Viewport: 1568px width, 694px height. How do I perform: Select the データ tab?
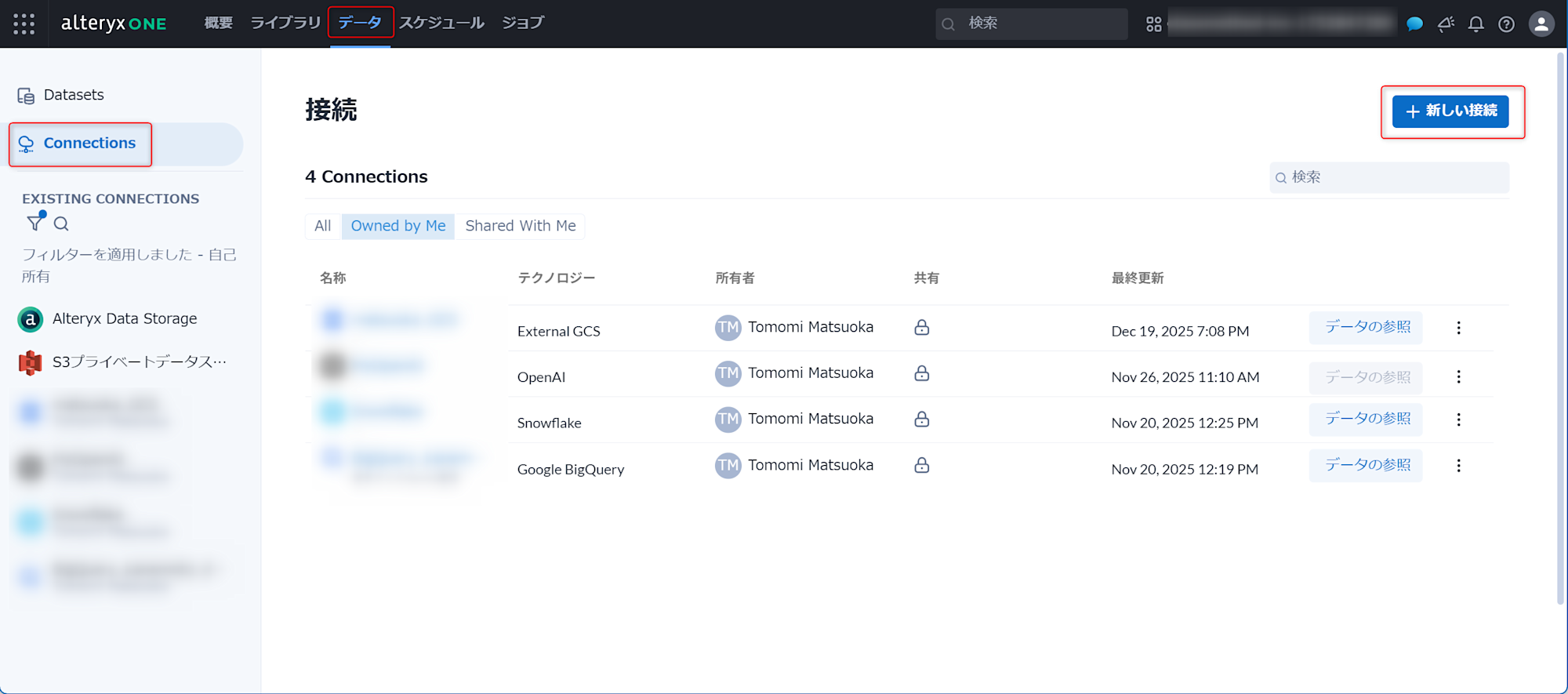click(360, 24)
